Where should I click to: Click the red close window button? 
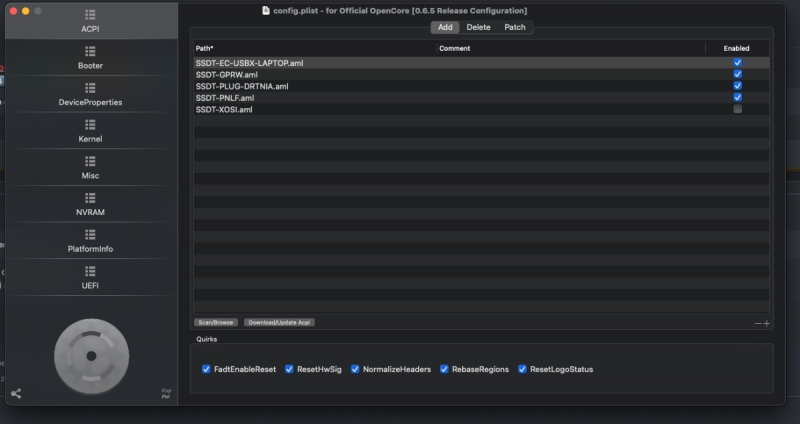[13, 11]
